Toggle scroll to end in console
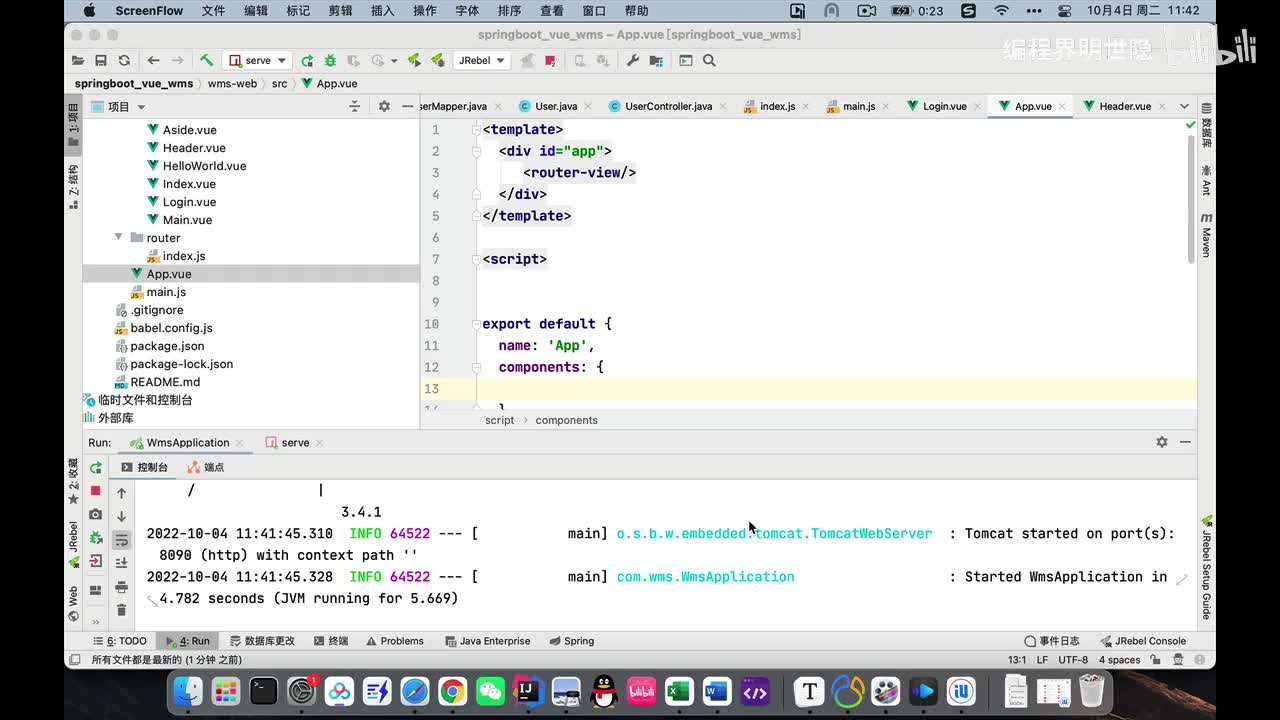Image resolution: width=1280 pixels, height=720 pixels. pos(121,563)
